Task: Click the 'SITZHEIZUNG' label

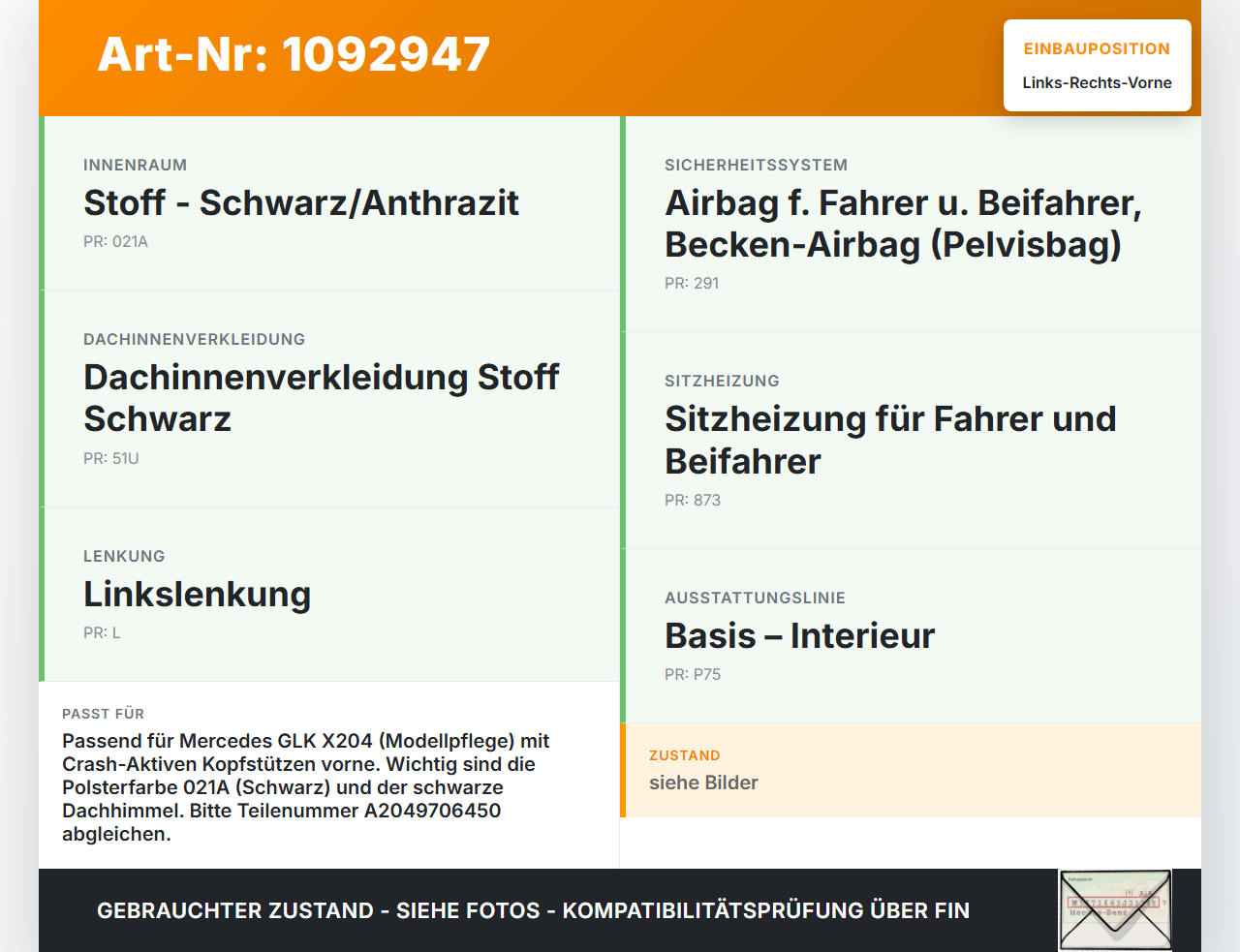Action: click(x=722, y=381)
